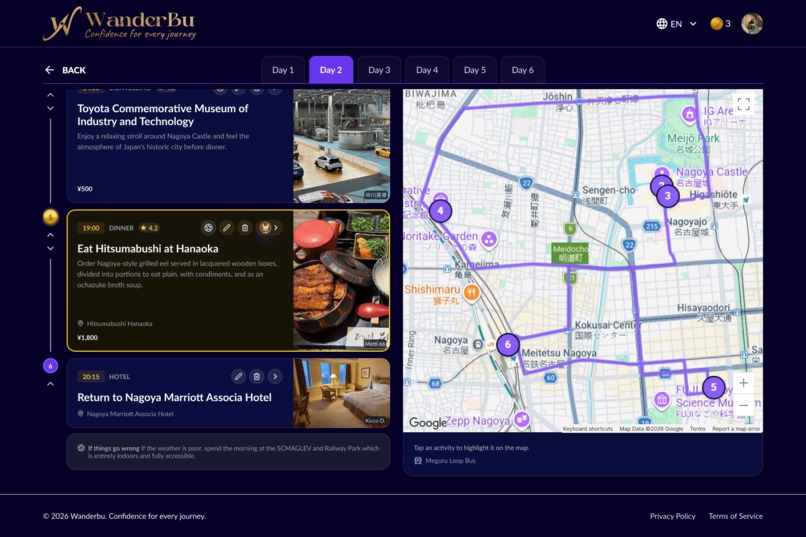Image resolution: width=806 pixels, height=537 pixels.
Task: Click the WanderBu logo
Action: click(x=120, y=24)
